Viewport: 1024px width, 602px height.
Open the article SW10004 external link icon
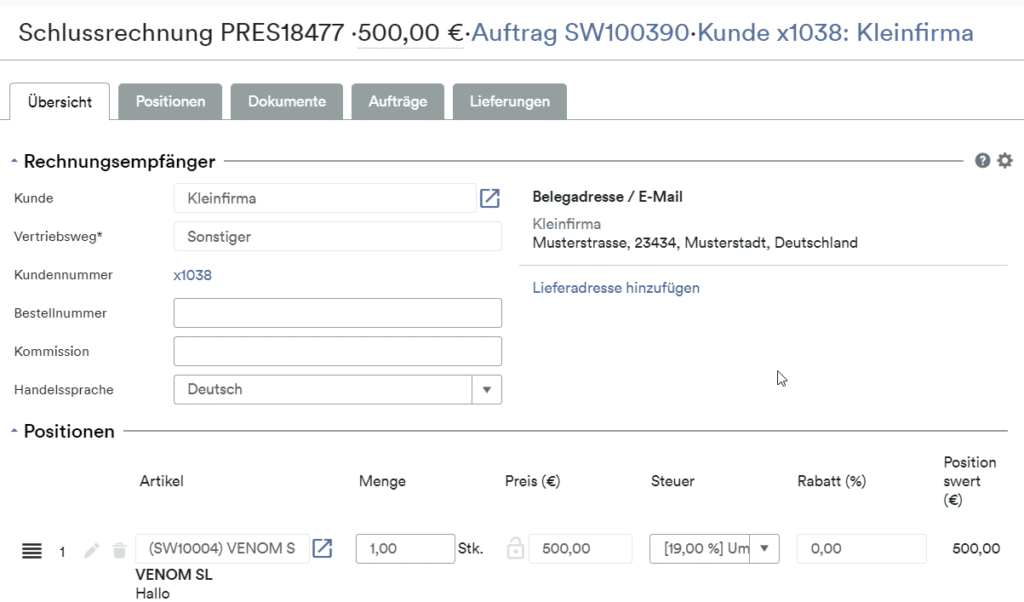pos(322,547)
